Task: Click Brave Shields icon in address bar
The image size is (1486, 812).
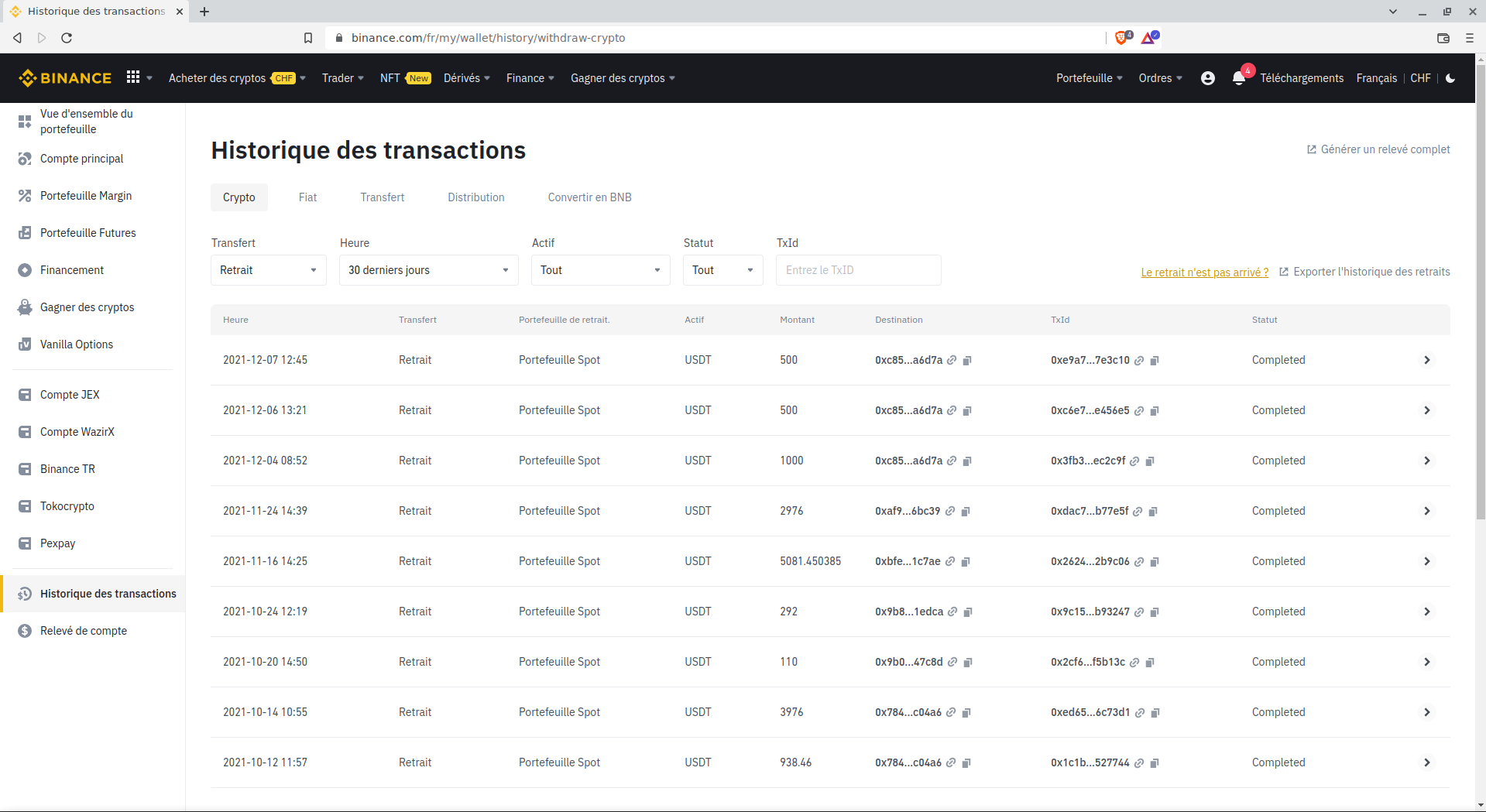Action: (1121, 38)
